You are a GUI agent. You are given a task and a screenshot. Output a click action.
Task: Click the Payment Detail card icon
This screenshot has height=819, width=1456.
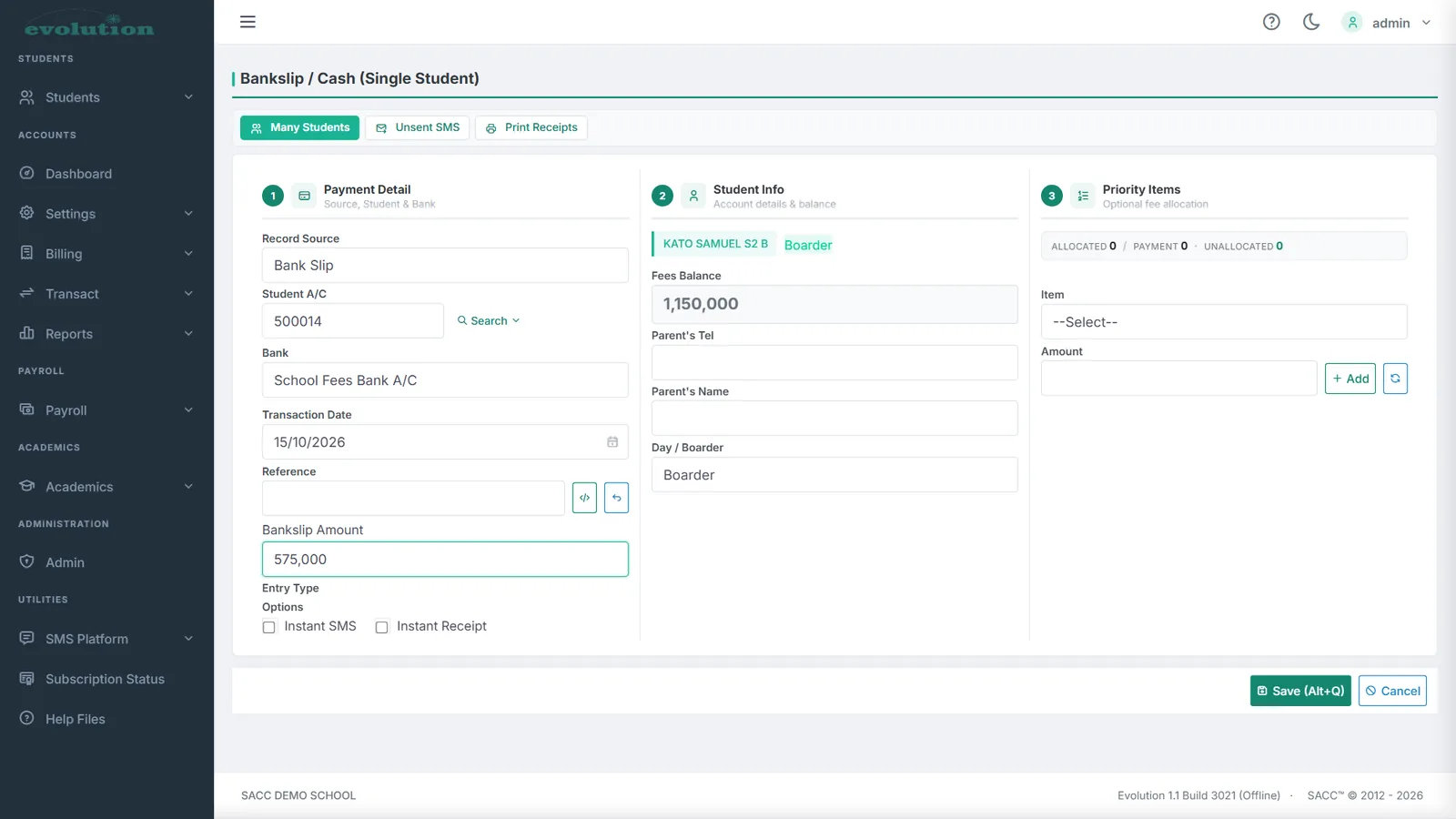(x=305, y=196)
